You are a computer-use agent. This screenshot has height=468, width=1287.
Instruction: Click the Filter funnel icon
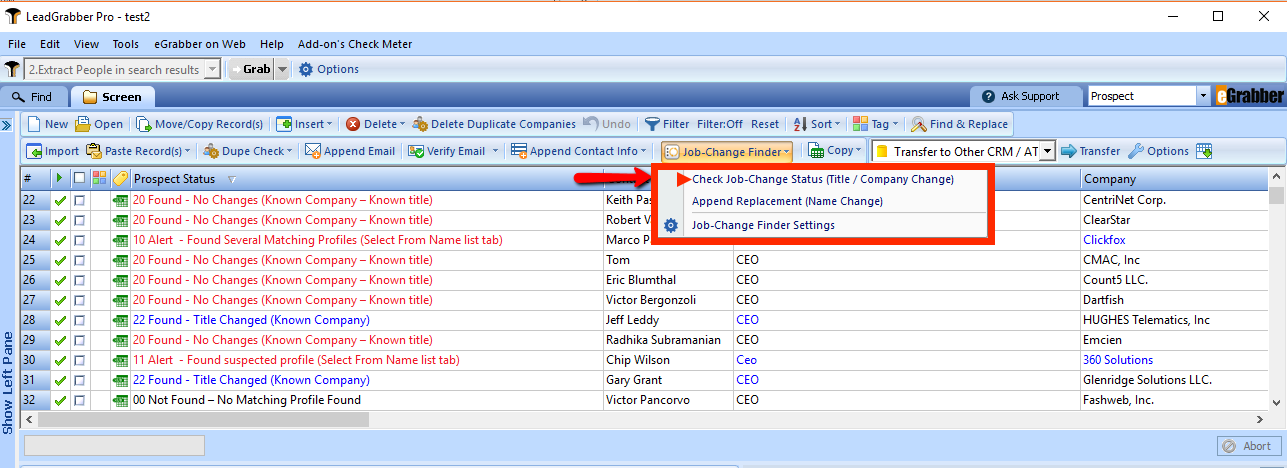click(652, 124)
